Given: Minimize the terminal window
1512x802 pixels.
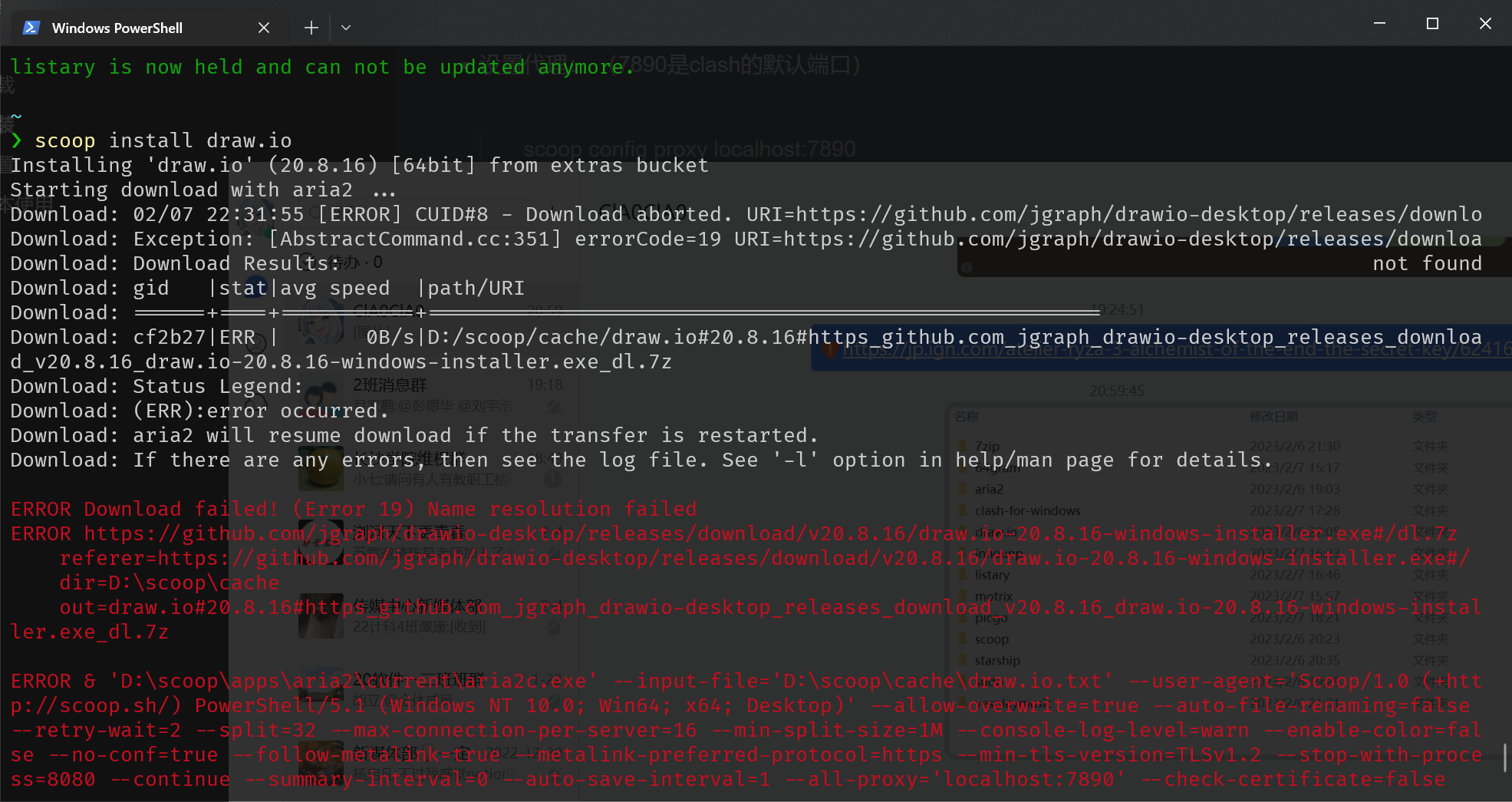Looking at the screenshot, I should pos(1379,24).
